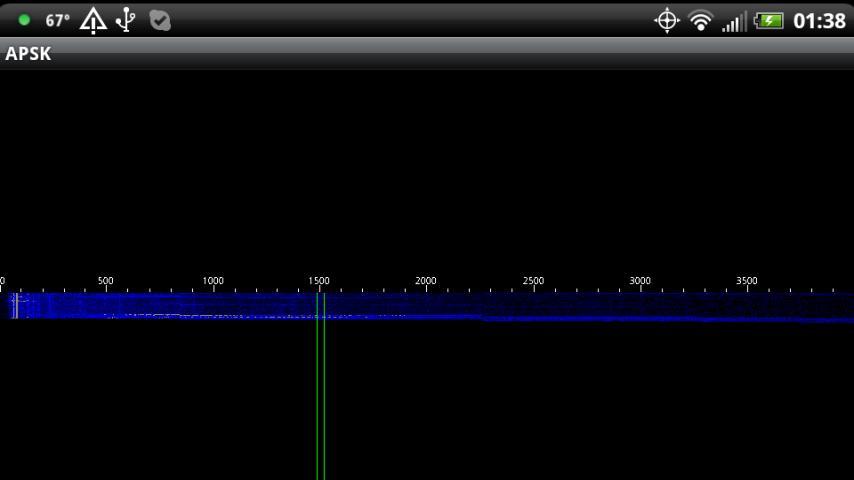Tap the Wi-Fi signal icon
This screenshot has width=854, height=480.
pos(700,20)
